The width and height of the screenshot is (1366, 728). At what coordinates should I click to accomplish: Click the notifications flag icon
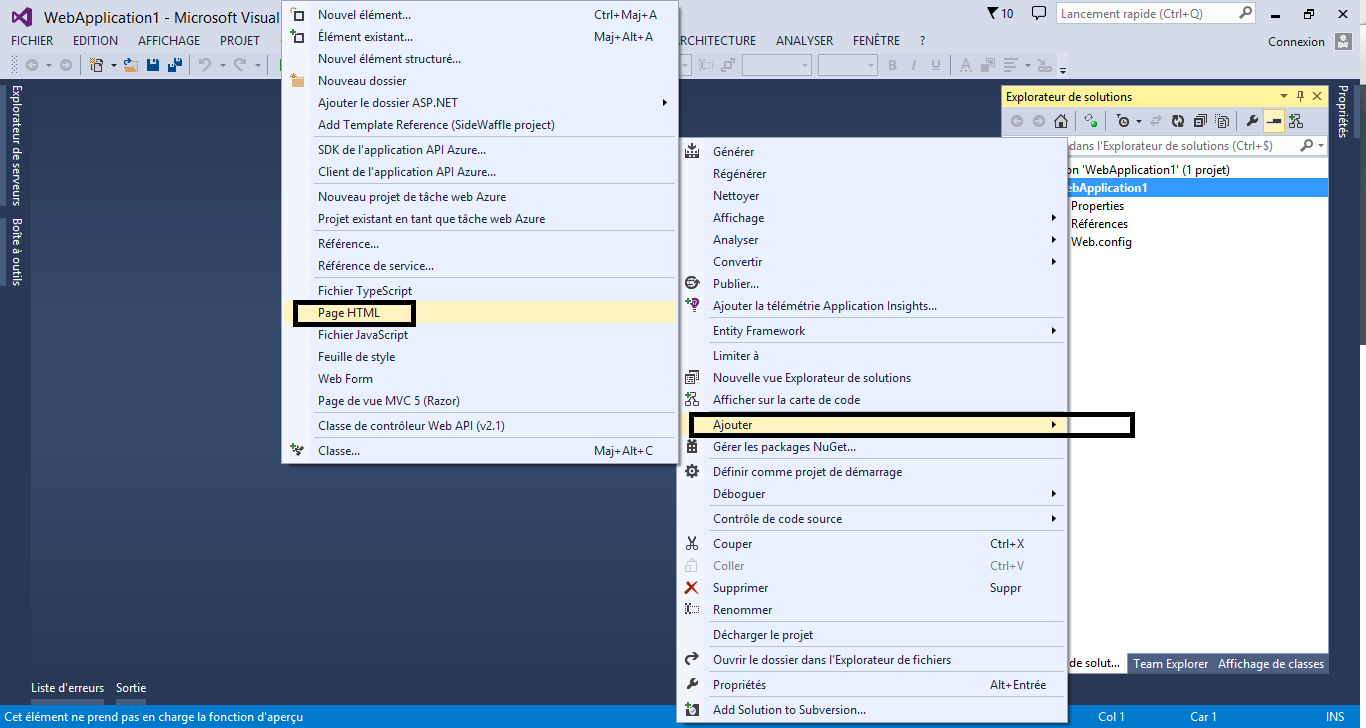(992, 14)
